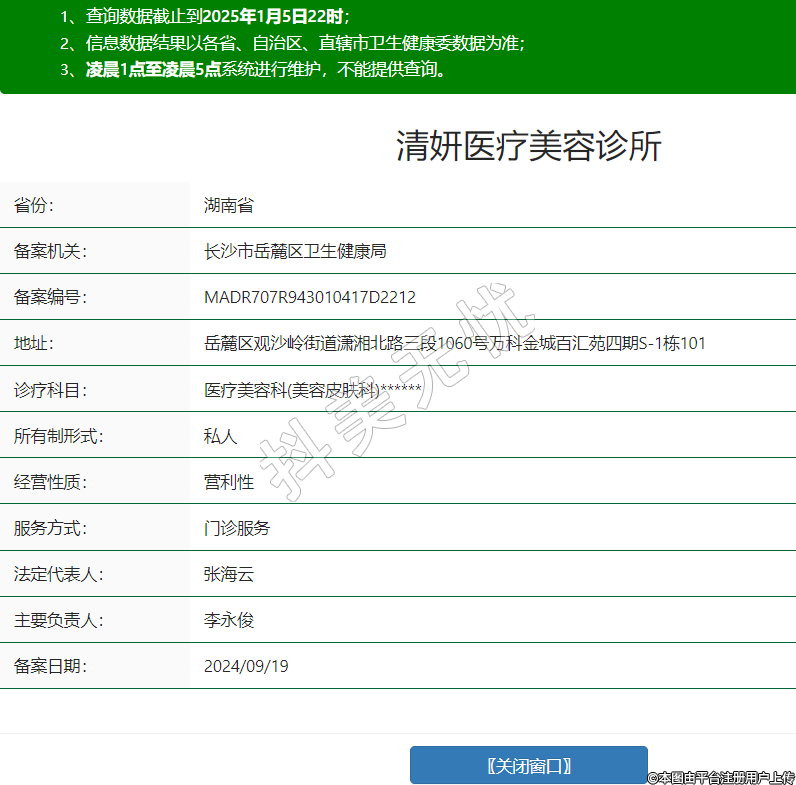Click the 营利性 business nature value
Viewport: 796px width, 785px height.
coord(228,481)
